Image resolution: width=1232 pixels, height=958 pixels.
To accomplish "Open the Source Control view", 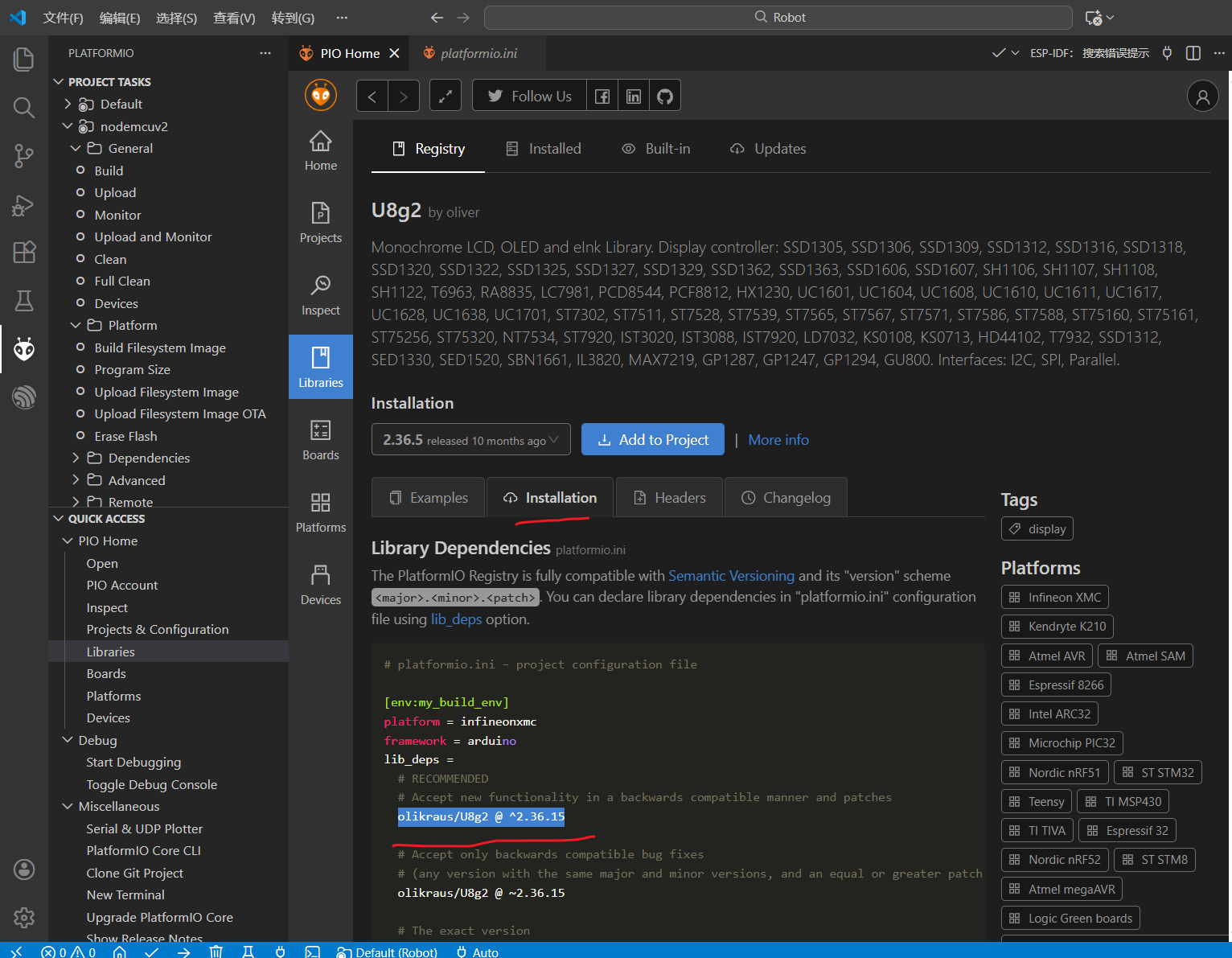I will pyautogui.click(x=24, y=156).
